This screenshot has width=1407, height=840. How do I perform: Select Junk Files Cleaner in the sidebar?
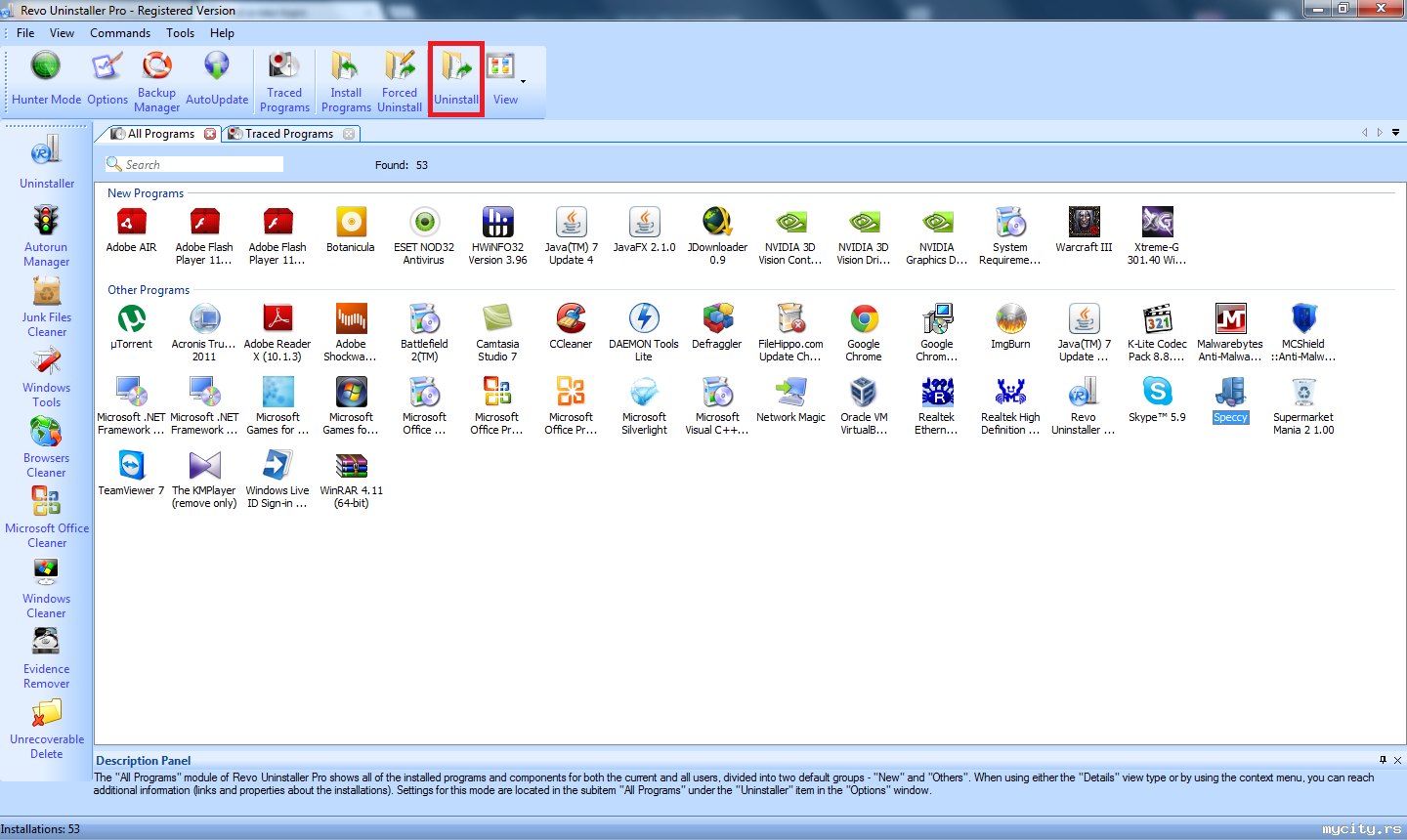coord(47,307)
